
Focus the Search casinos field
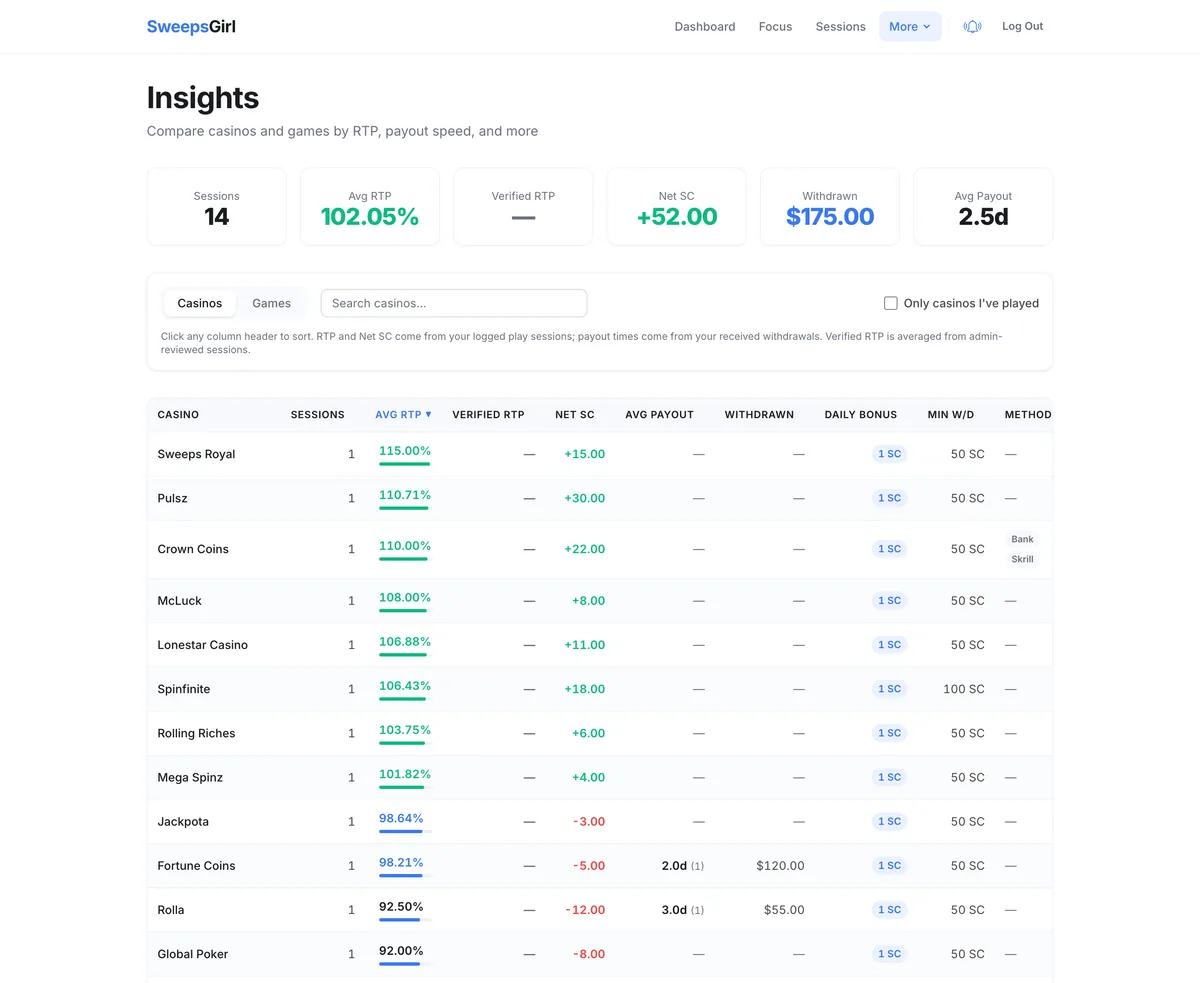pos(454,303)
